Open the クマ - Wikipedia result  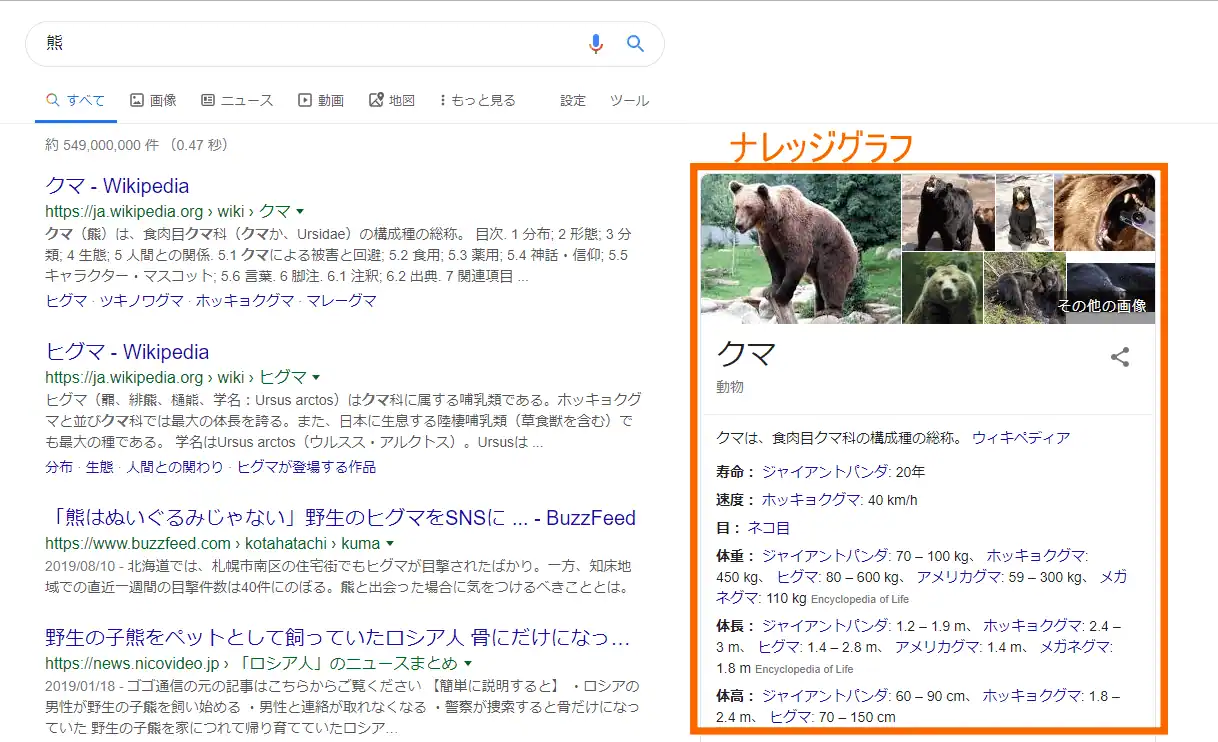click(117, 186)
